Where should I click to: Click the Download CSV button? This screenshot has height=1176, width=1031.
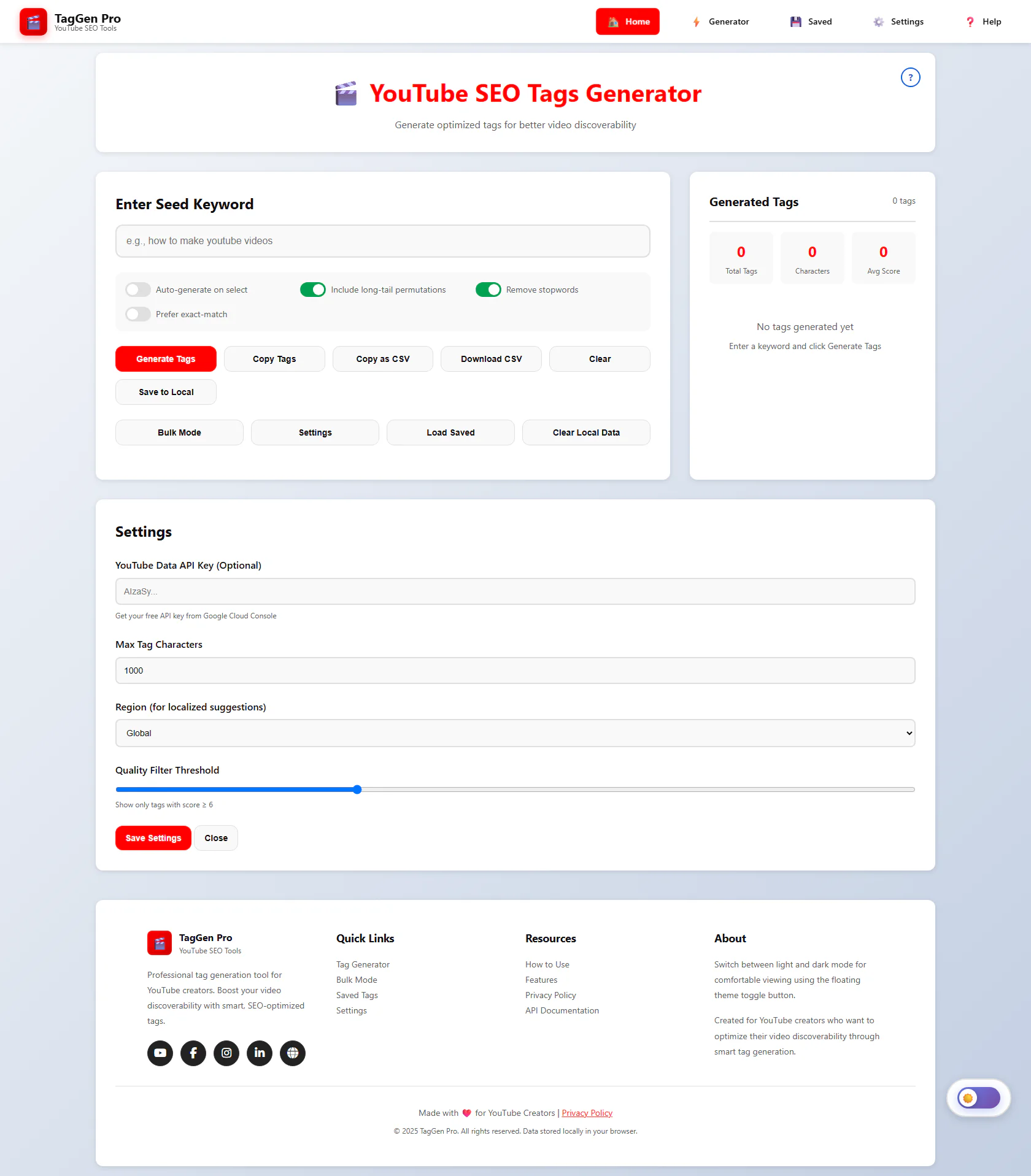pyautogui.click(x=491, y=359)
